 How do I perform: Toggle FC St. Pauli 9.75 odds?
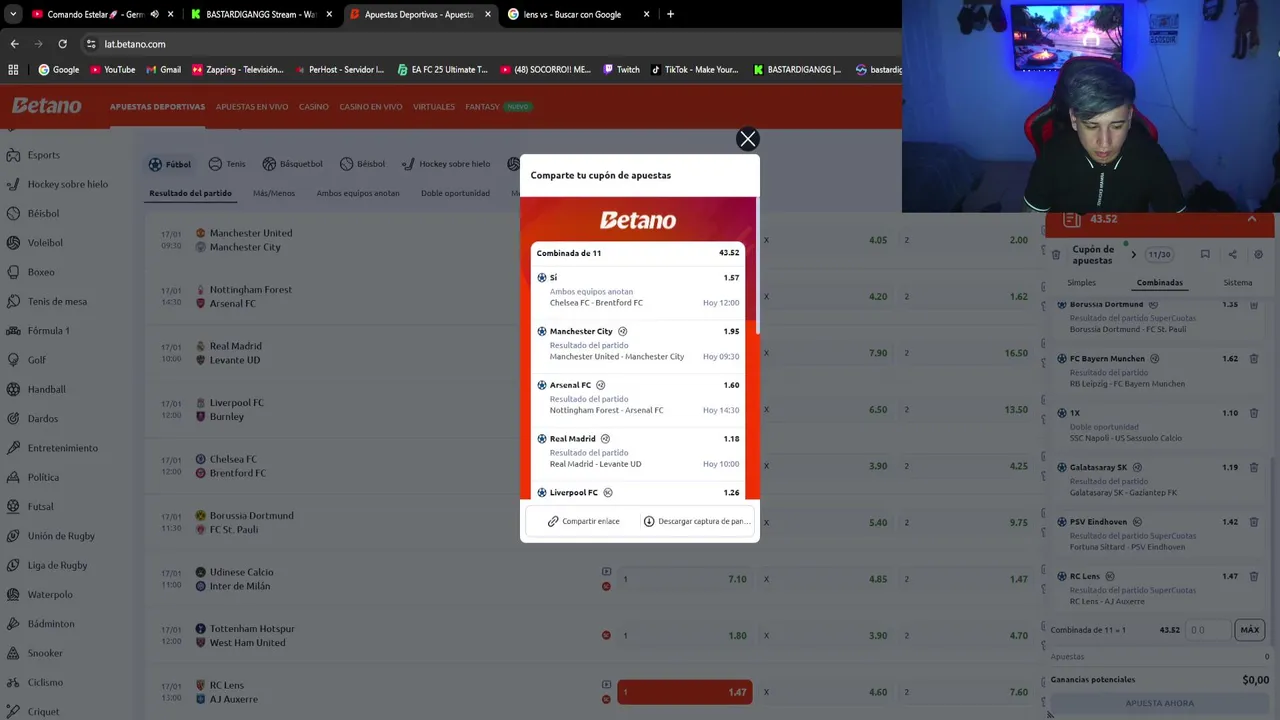[x=968, y=522]
